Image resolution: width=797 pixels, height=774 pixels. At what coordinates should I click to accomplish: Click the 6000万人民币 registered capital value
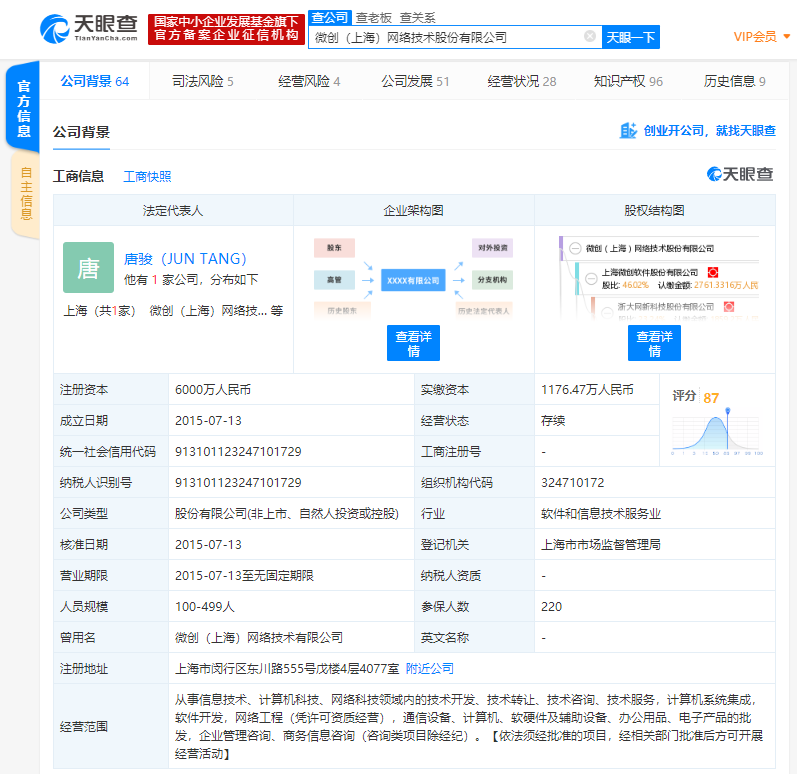(x=213, y=390)
